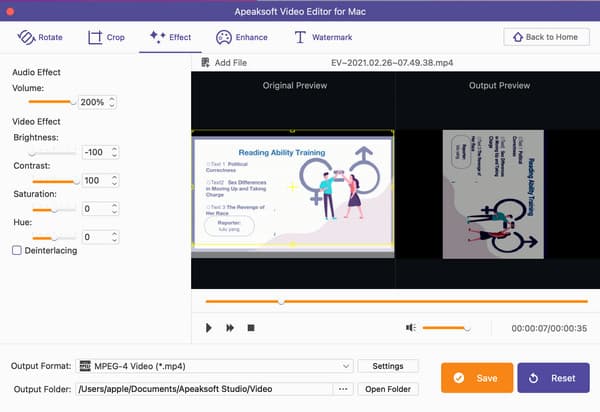
Task: Click the Open Folder button
Action: click(388, 389)
